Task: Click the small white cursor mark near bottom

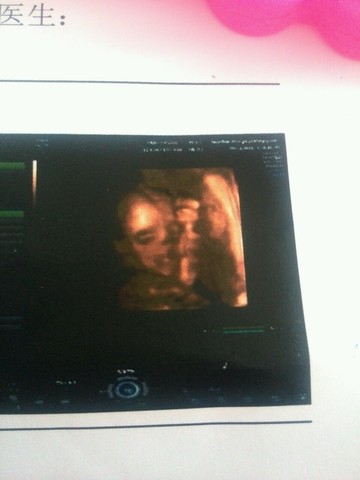Action: [226, 366]
